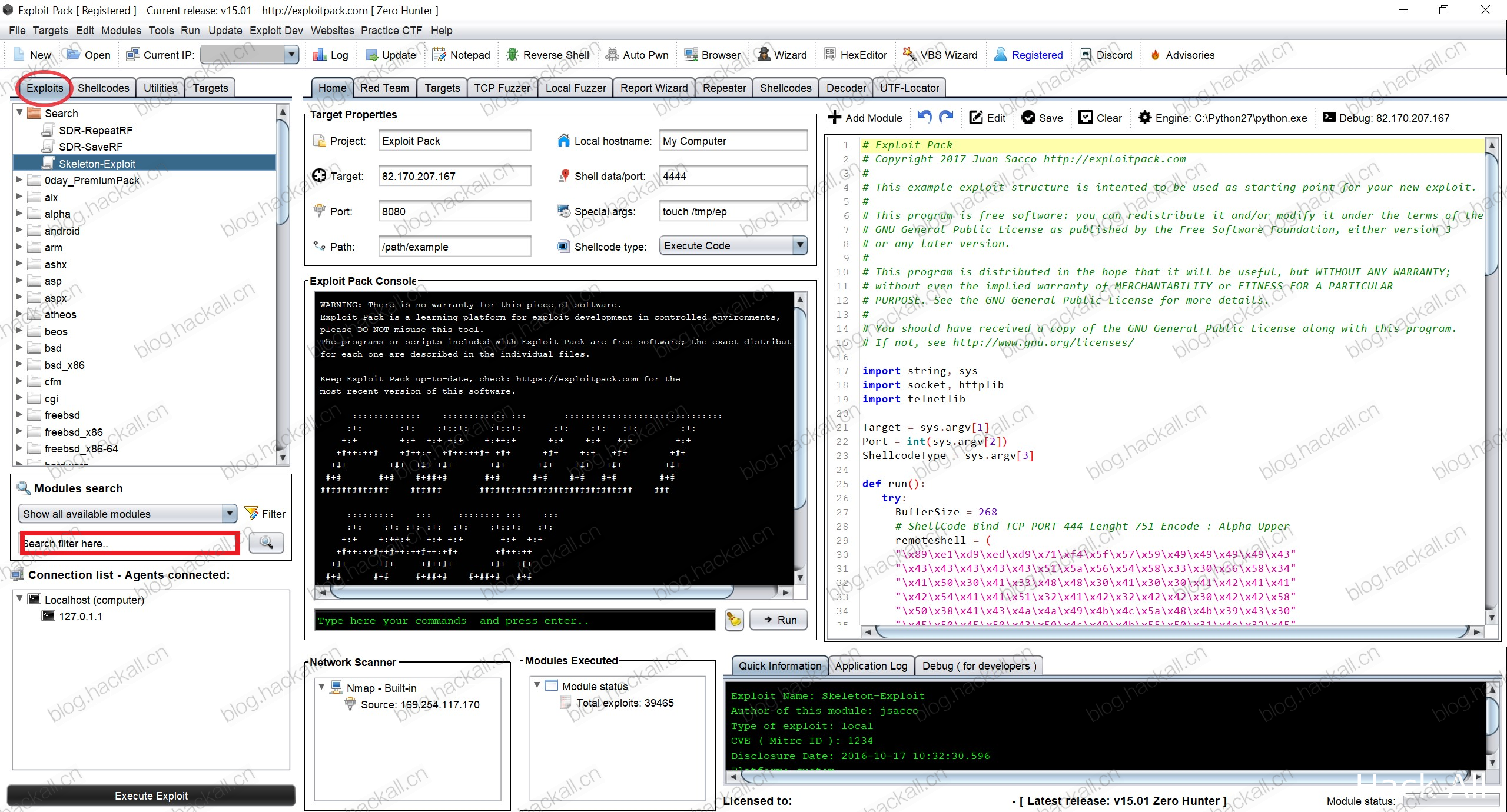Expand the bsd_x86 folder
Viewport: 1507px width, 812px height.
[x=19, y=364]
